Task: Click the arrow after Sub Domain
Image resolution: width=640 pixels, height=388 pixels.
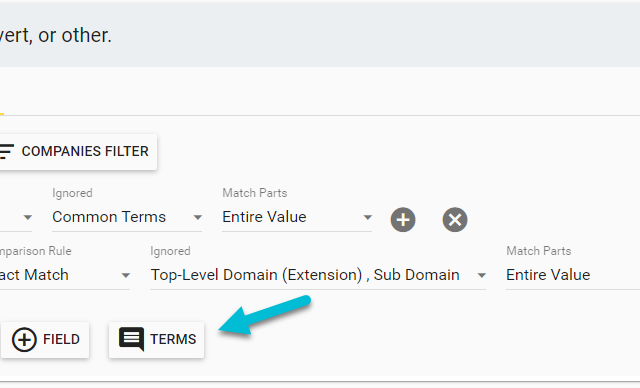Action: tap(482, 276)
